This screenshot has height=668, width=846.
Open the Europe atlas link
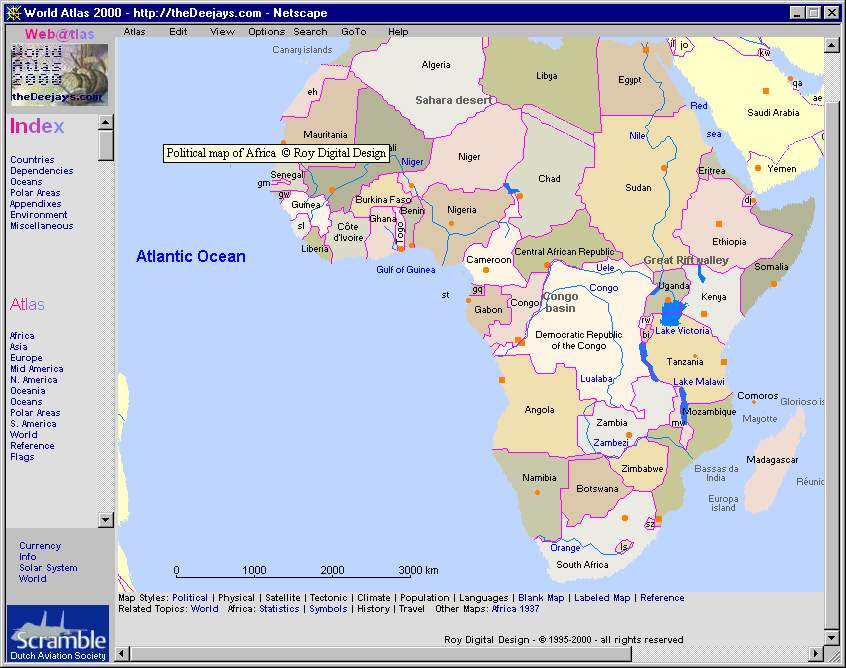(26, 358)
